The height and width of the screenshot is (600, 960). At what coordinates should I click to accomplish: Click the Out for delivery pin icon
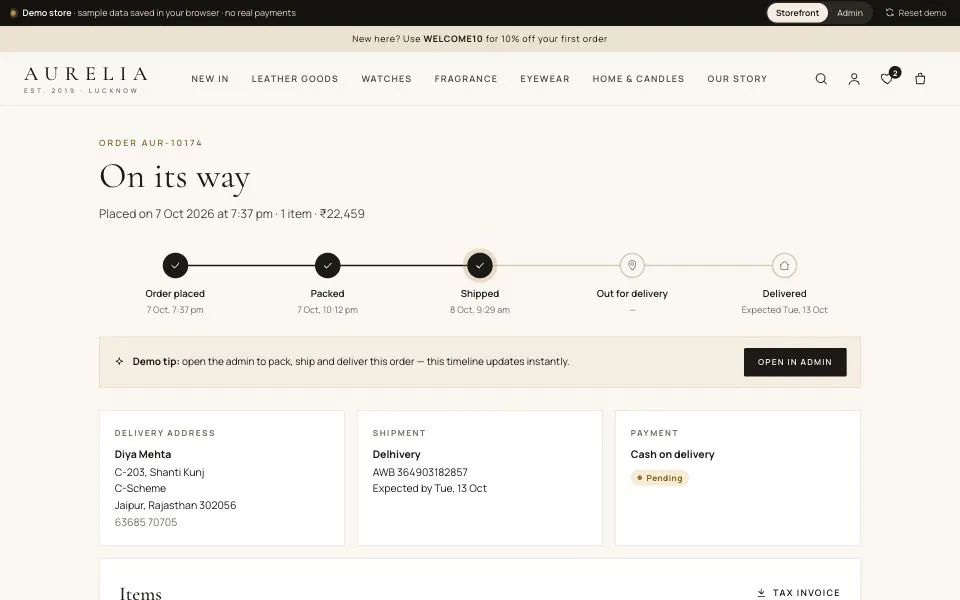point(632,266)
